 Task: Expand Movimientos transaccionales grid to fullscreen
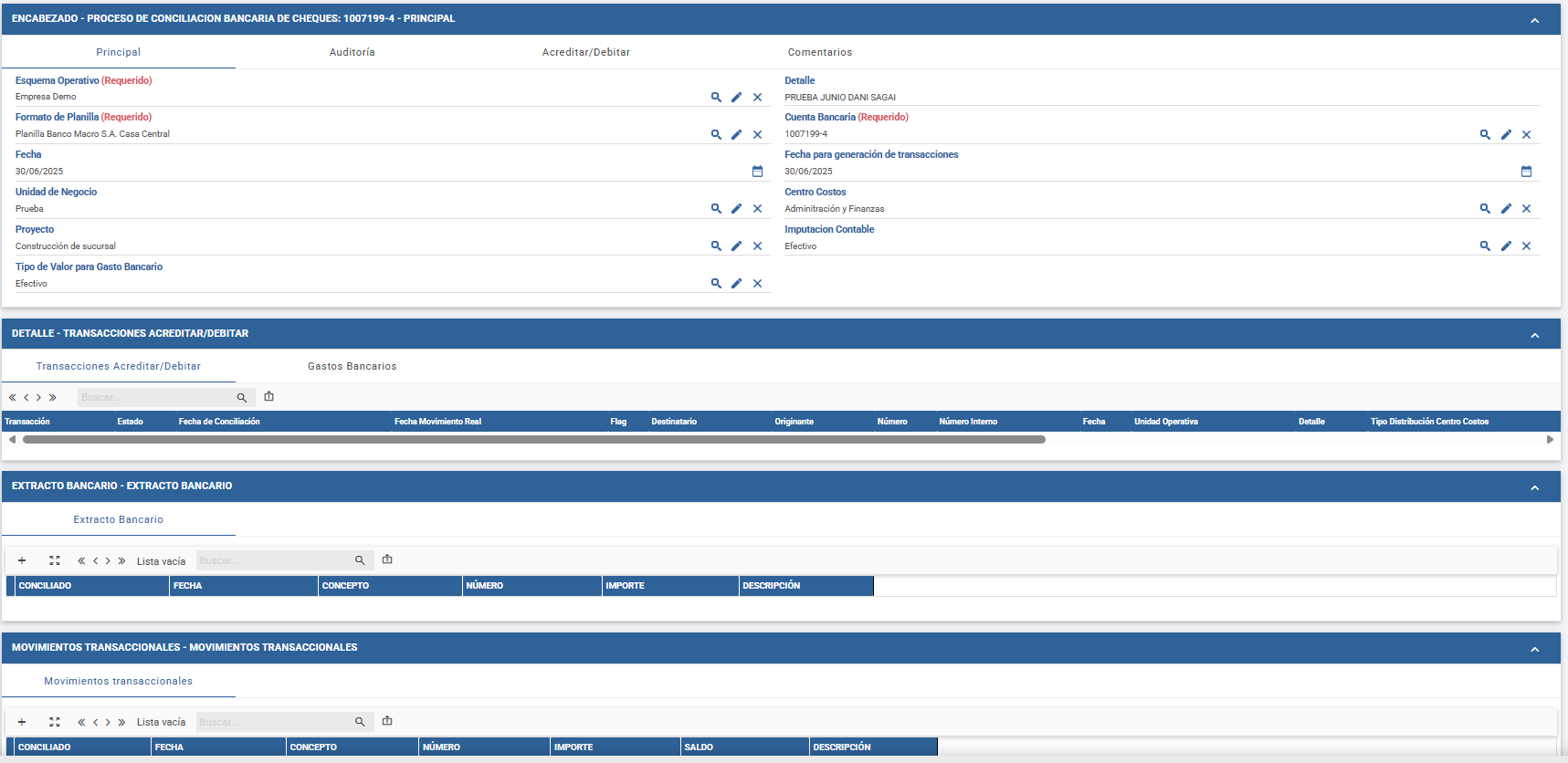55,722
